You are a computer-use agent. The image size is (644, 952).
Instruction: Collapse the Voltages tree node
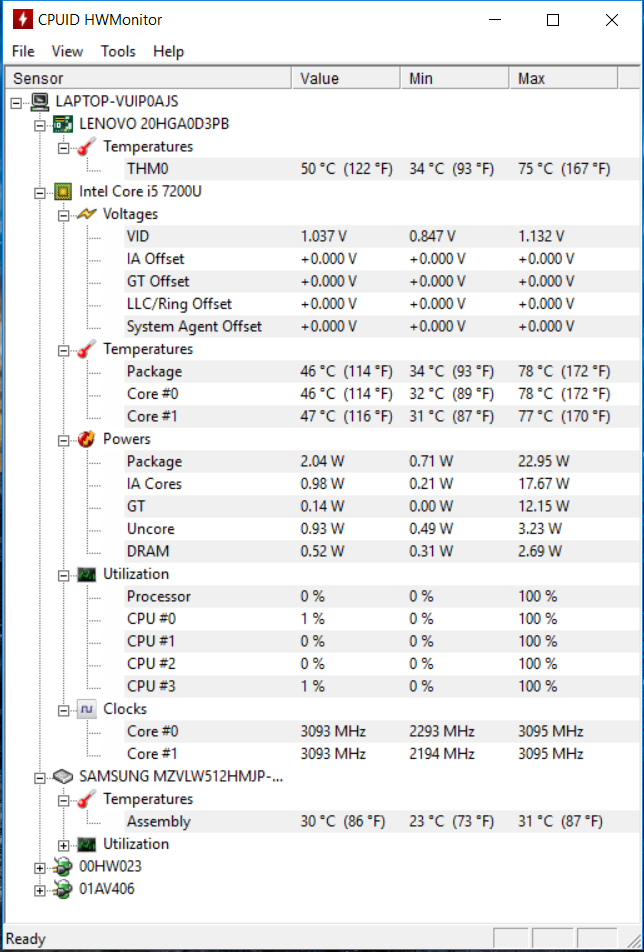64,214
